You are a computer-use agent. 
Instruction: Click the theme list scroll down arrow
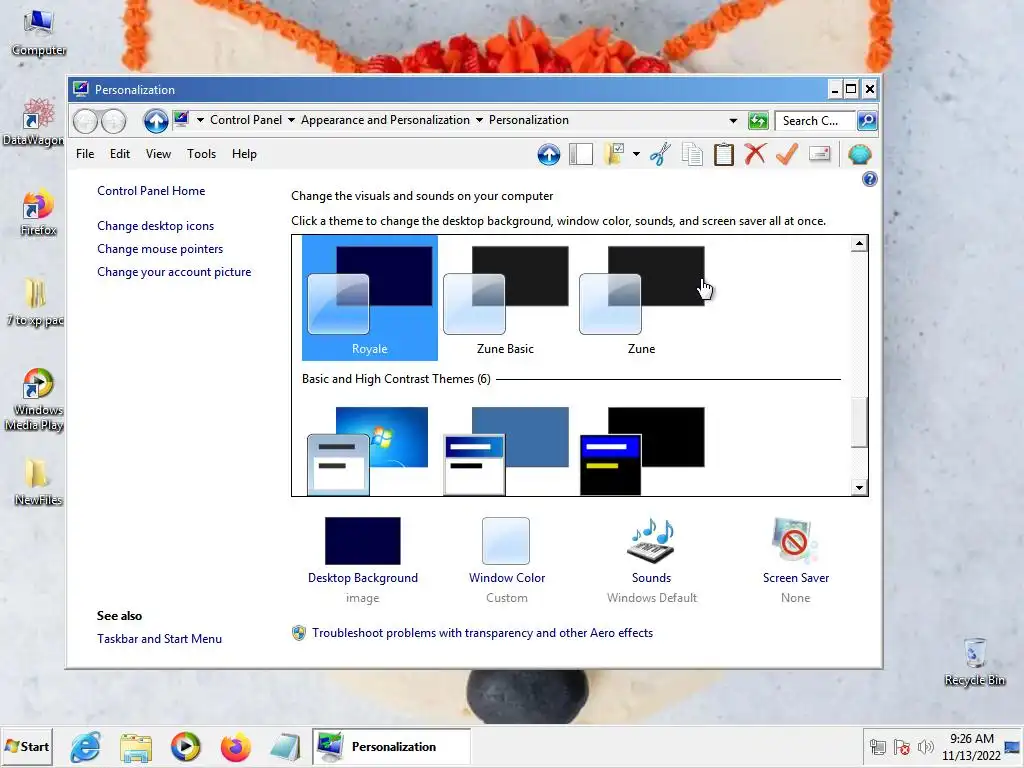859,487
